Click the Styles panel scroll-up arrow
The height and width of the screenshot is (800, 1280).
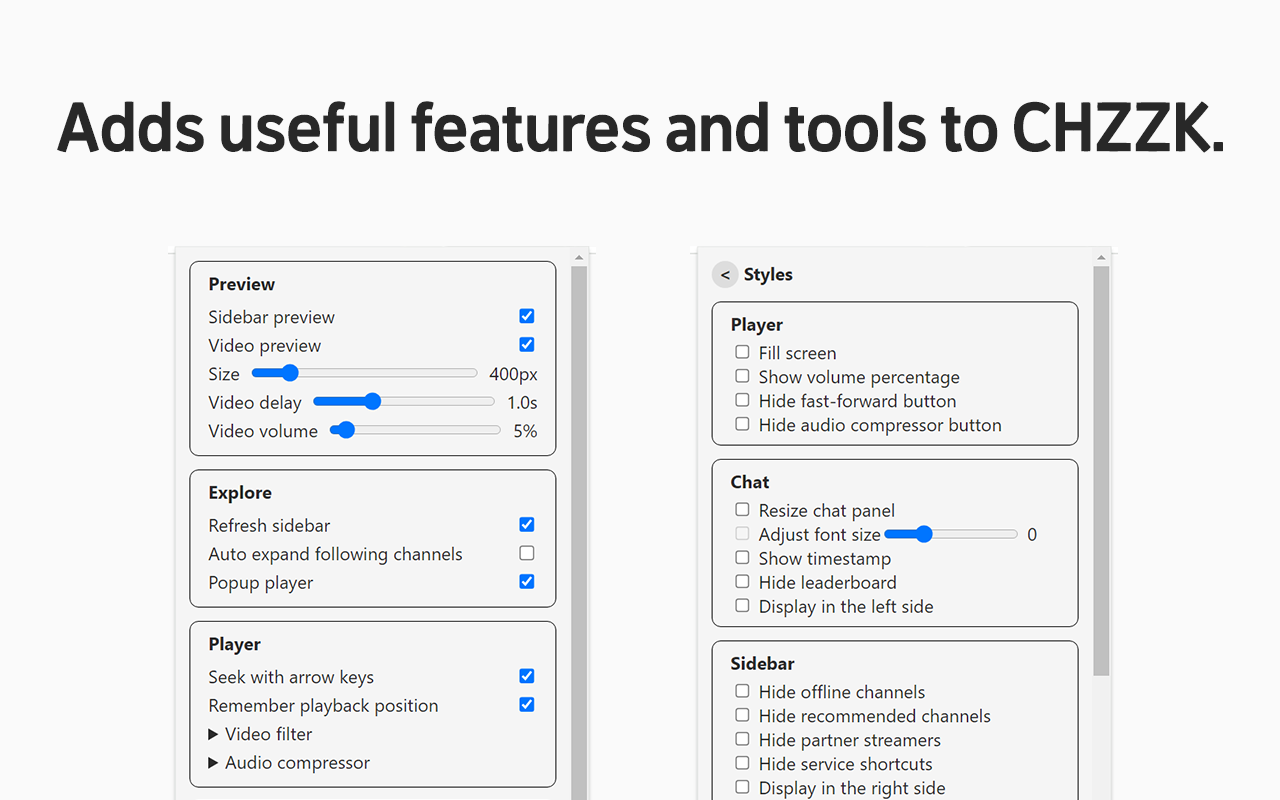coord(1101,257)
